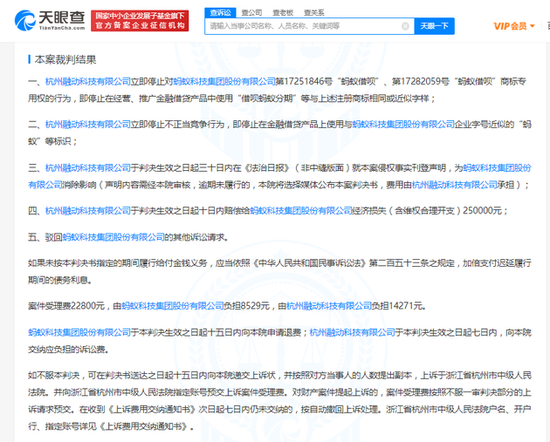Open 杭州融动科技有限公司 link before 承担 in item 三
This screenshot has height=442, width=550.
coord(454,185)
